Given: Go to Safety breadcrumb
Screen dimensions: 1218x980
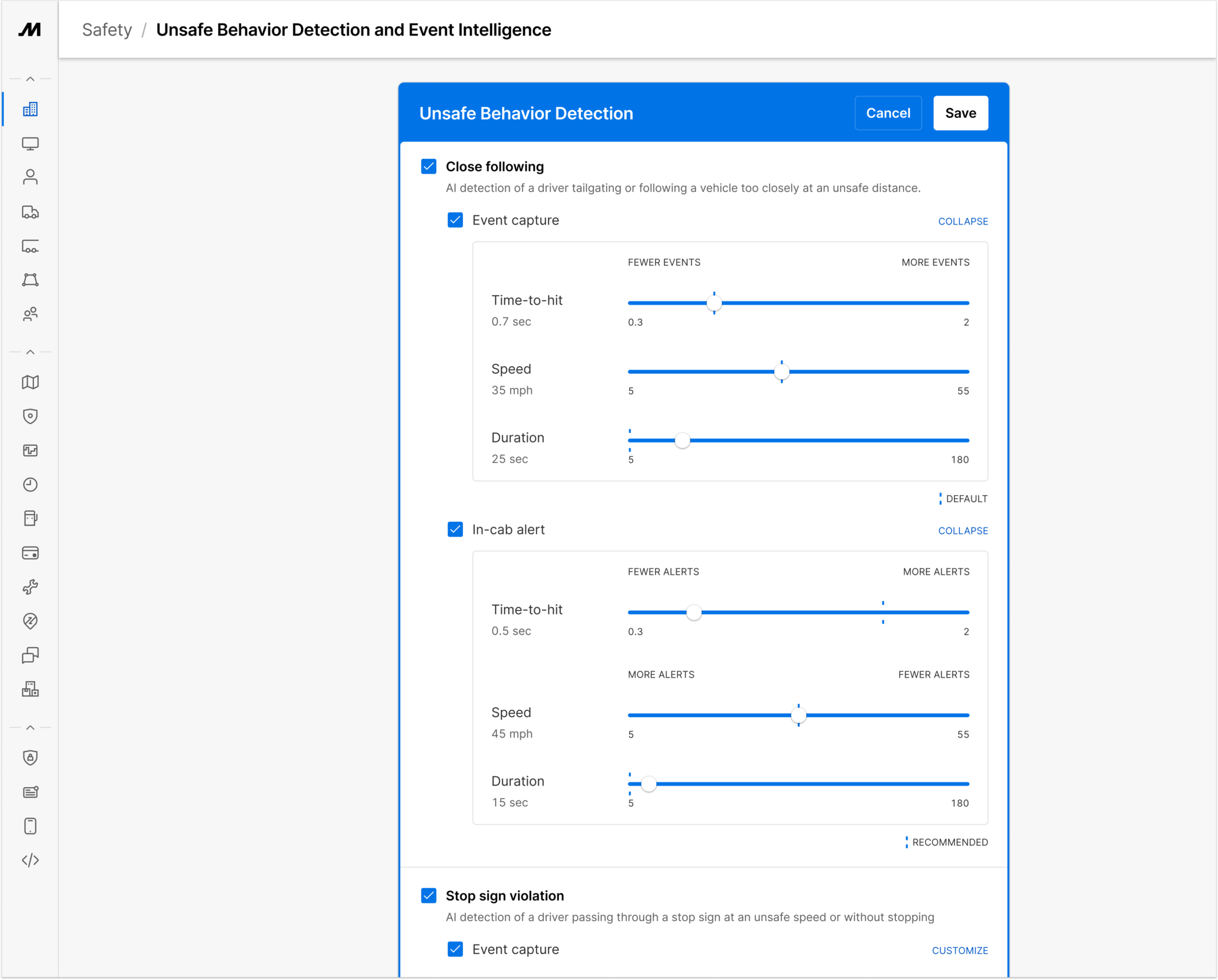Looking at the screenshot, I should coord(107,30).
